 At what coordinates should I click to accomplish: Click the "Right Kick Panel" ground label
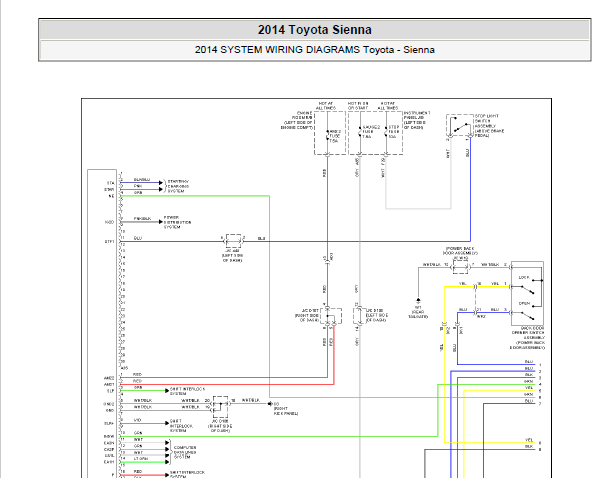coord(286,411)
